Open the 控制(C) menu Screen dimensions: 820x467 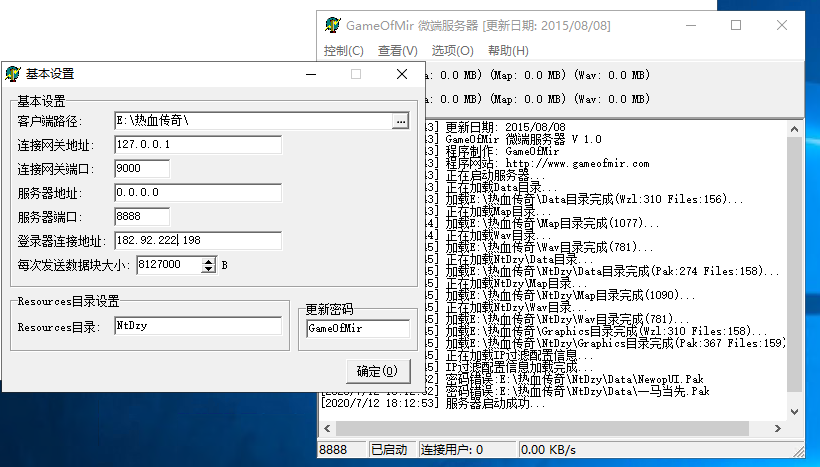point(344,51)
